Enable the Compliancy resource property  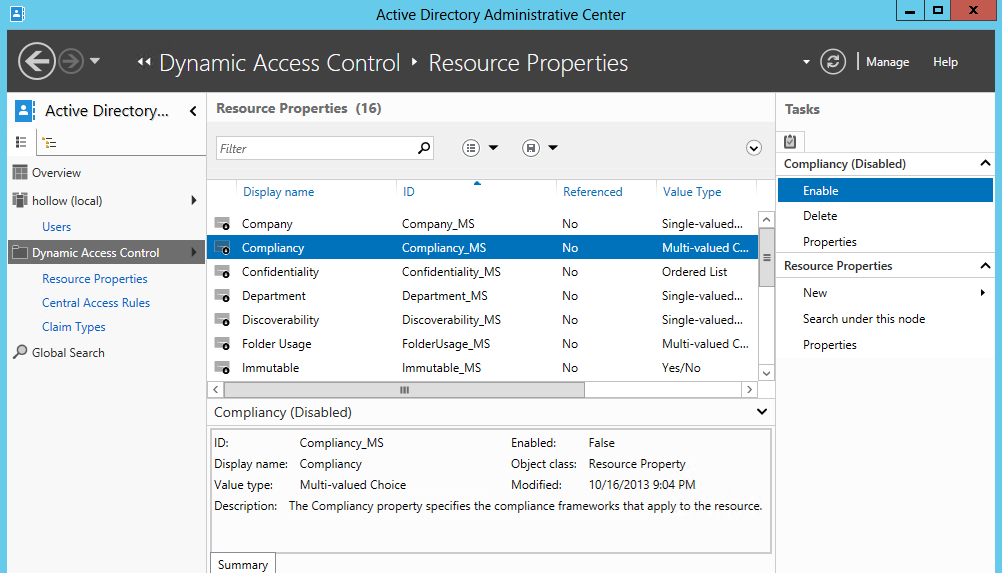[821, 190]
